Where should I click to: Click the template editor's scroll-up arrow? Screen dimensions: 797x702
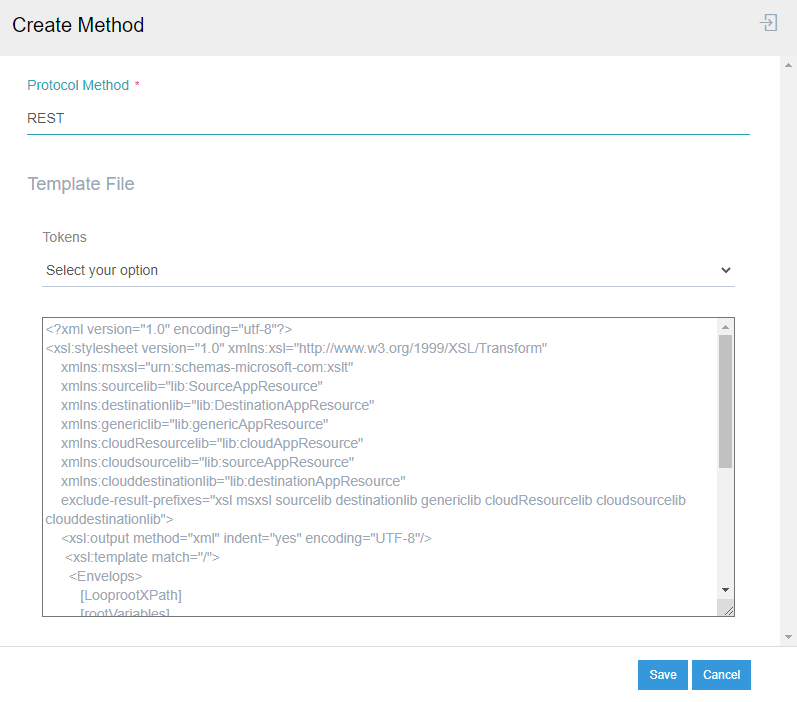click(726, 327)
